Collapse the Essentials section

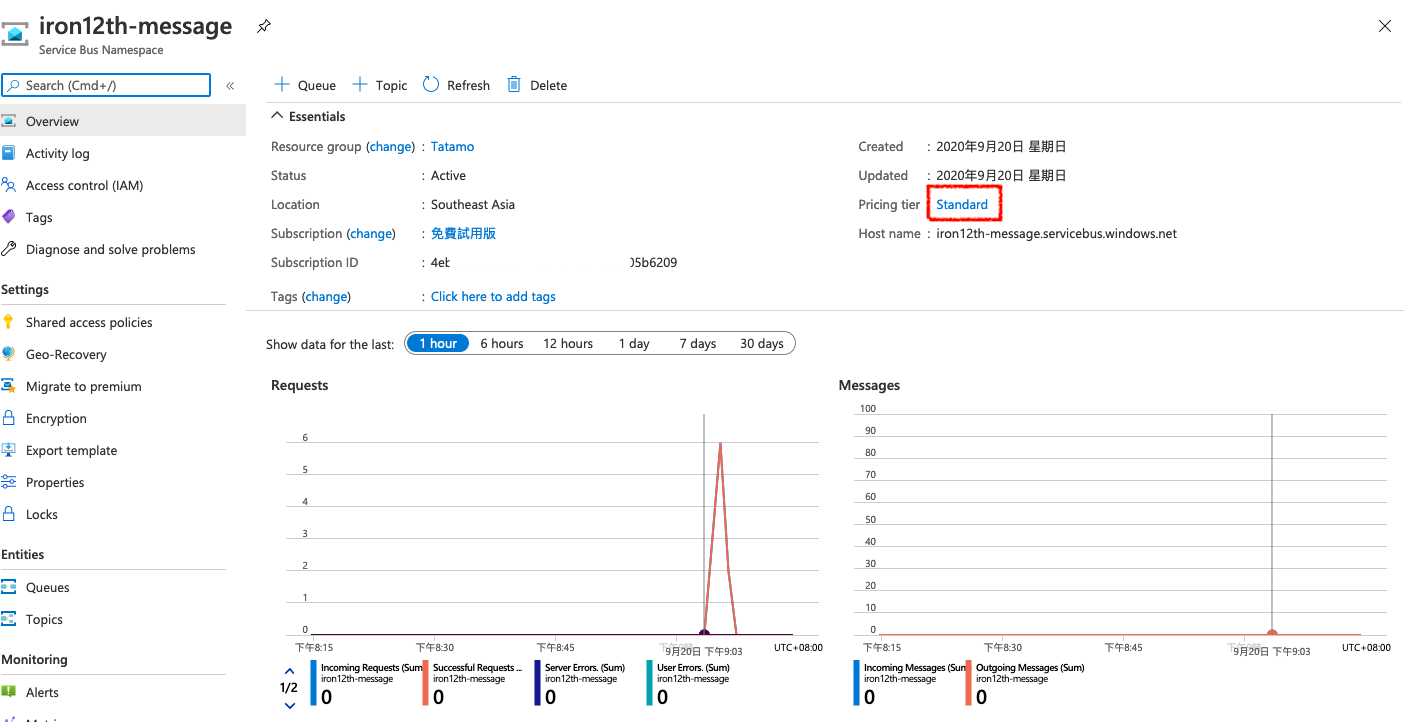point(308,116)
